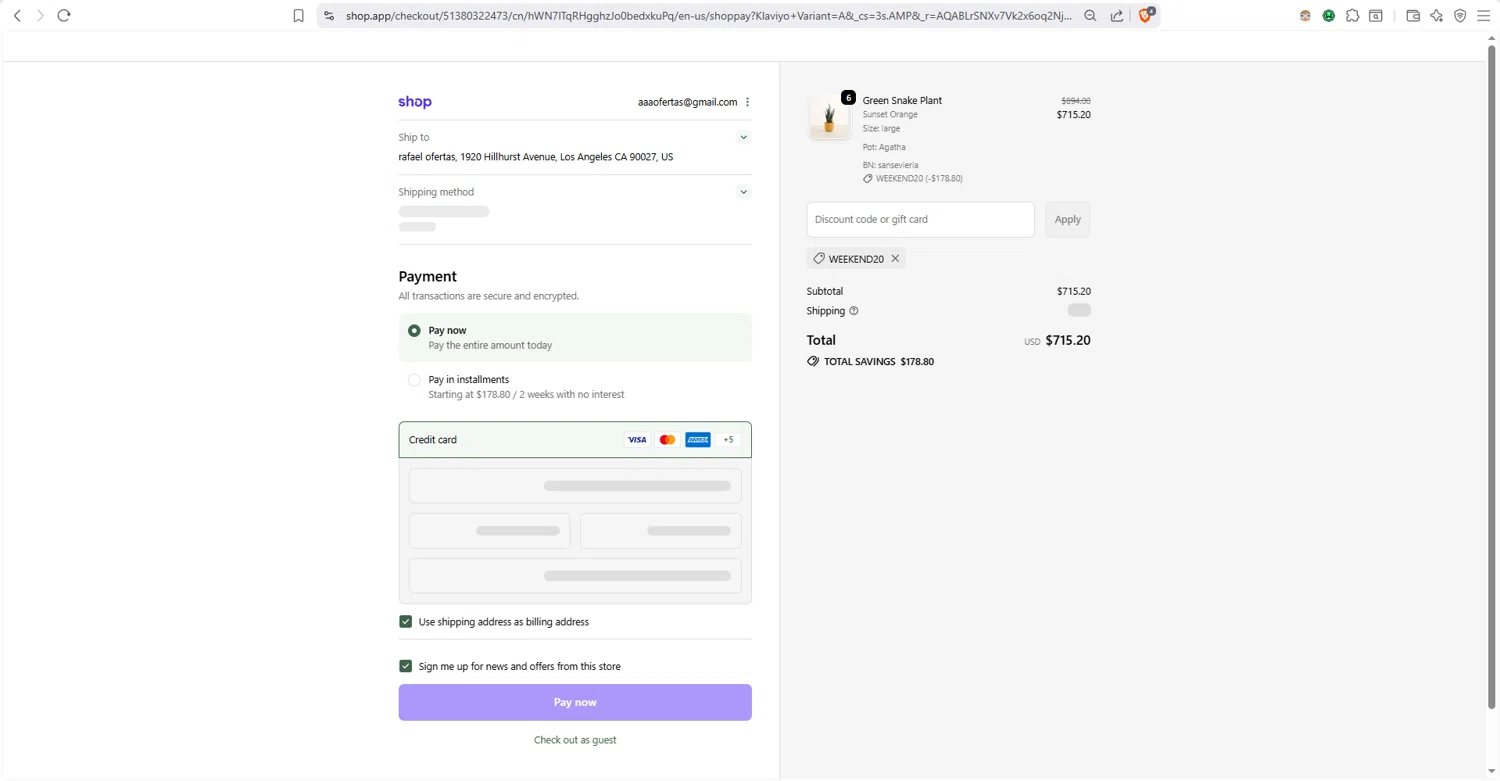
Task: Click the Check out as guest link
Action: tap(575, 740)
